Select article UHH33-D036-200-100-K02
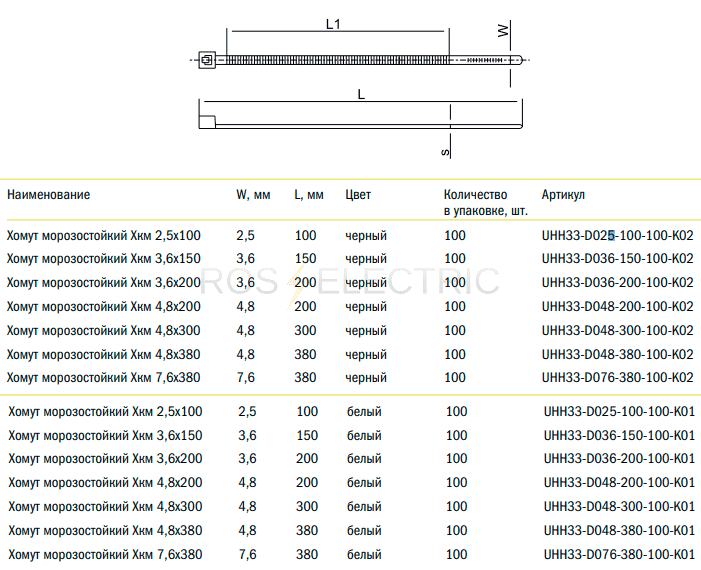 tap(617, 283)
